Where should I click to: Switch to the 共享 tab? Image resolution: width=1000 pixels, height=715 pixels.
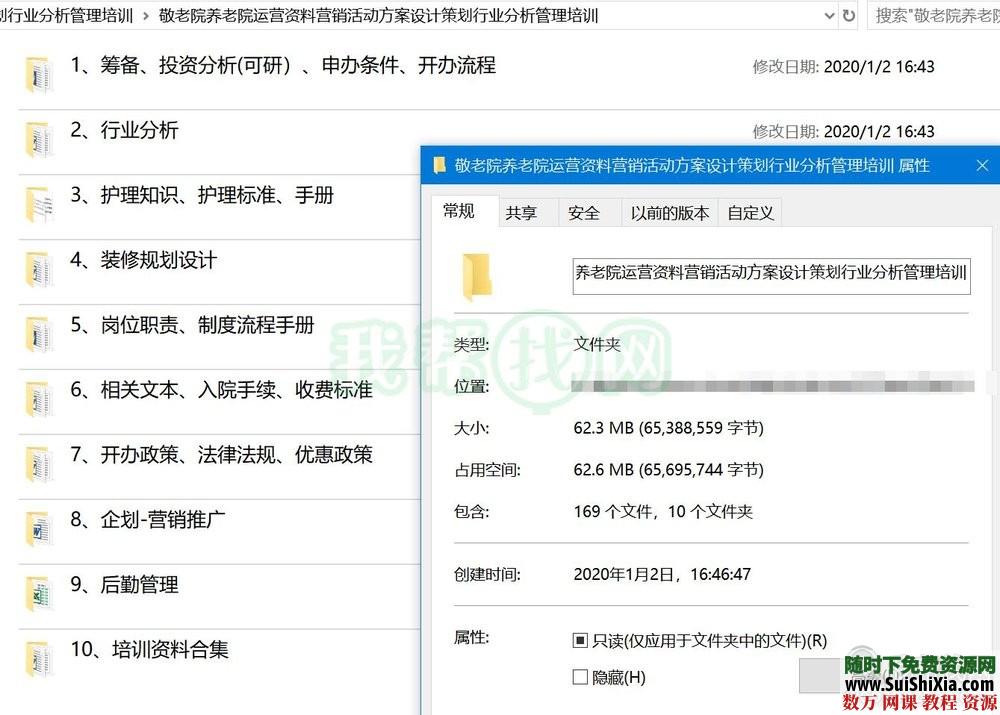coord(524,212)
